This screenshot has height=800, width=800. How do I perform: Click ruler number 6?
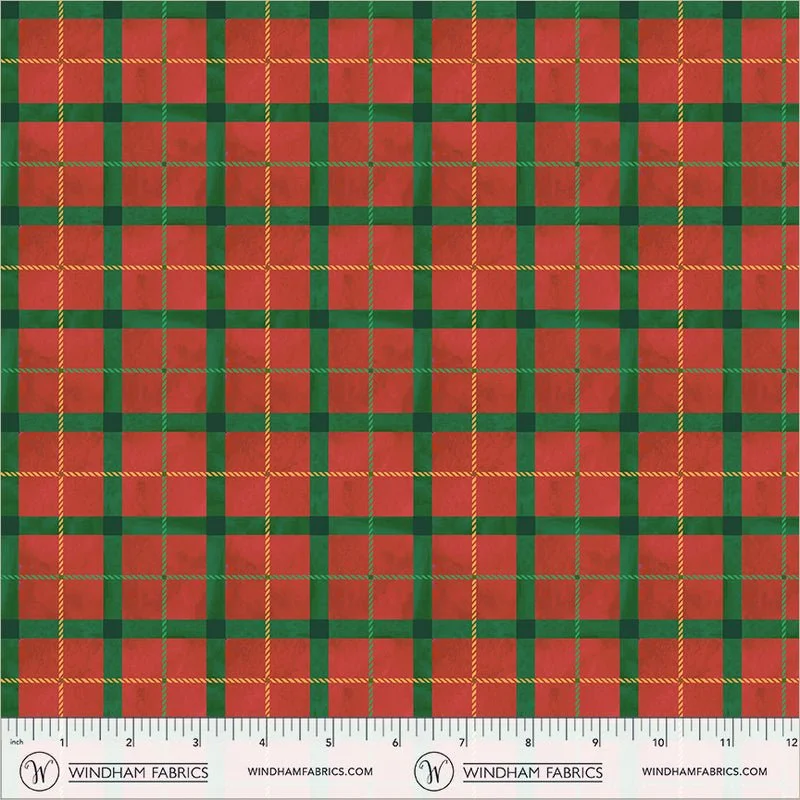tap(395, 742)
